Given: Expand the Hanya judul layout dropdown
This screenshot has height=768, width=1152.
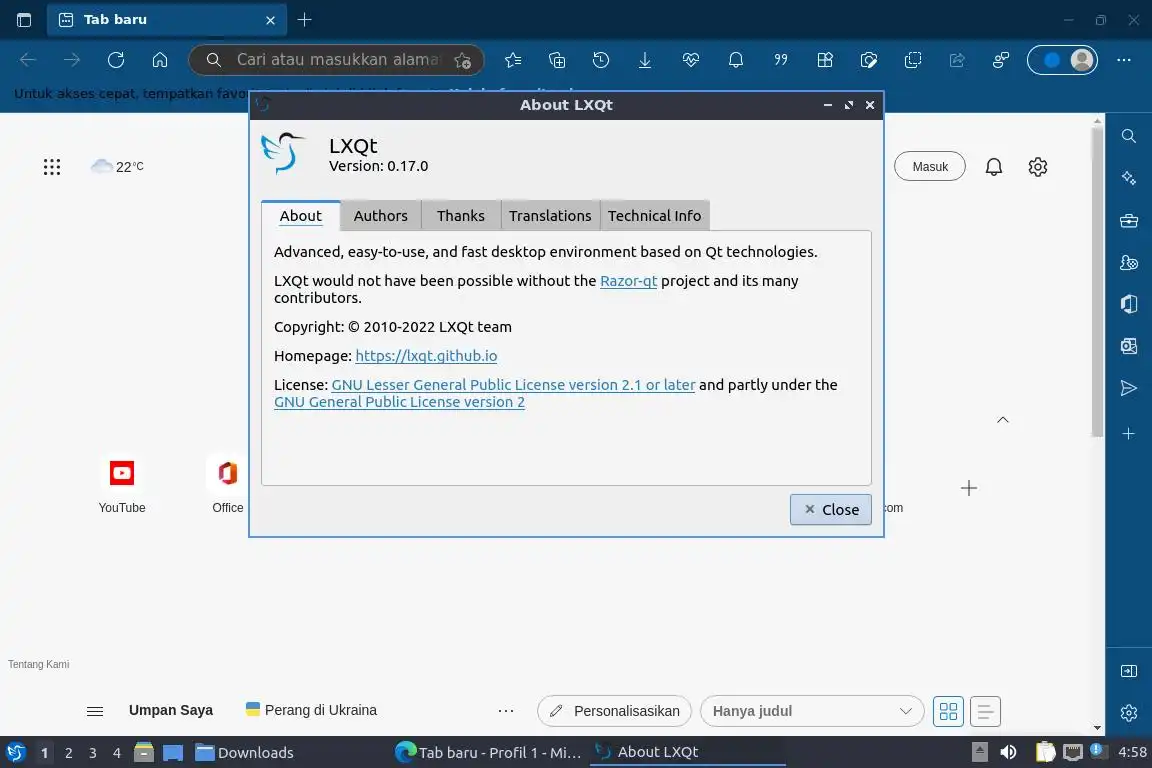Looking at the screenshot, I should coord(812,711).
